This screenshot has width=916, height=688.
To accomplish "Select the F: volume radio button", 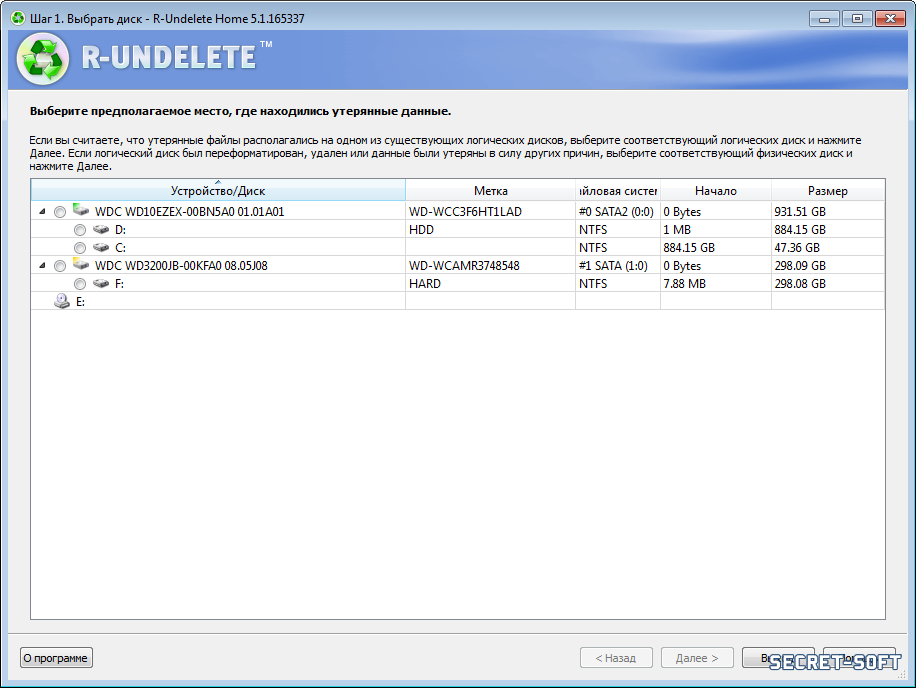I will click(80, 284).
